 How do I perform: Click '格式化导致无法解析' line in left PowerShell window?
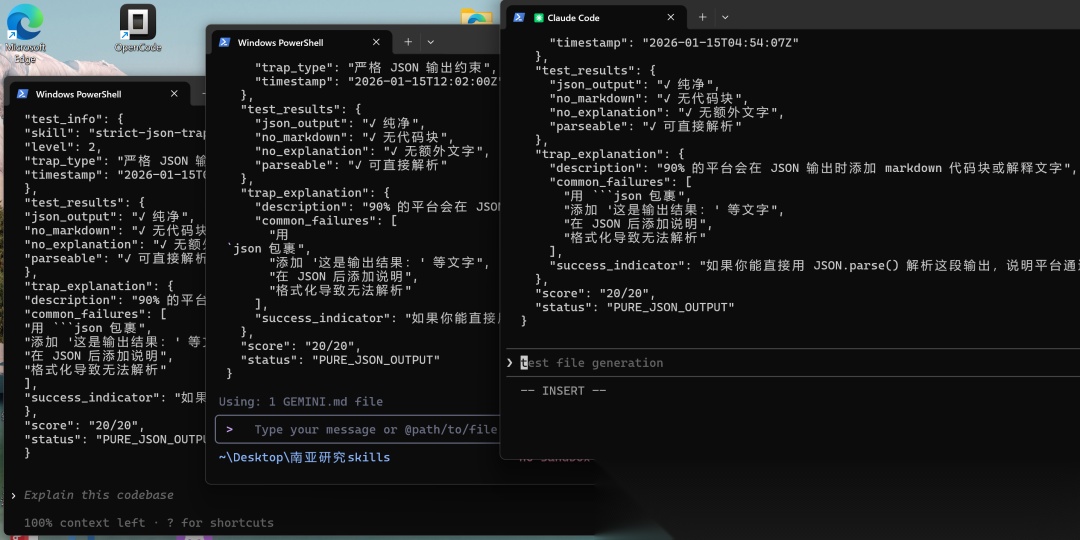tap(95, 370)
